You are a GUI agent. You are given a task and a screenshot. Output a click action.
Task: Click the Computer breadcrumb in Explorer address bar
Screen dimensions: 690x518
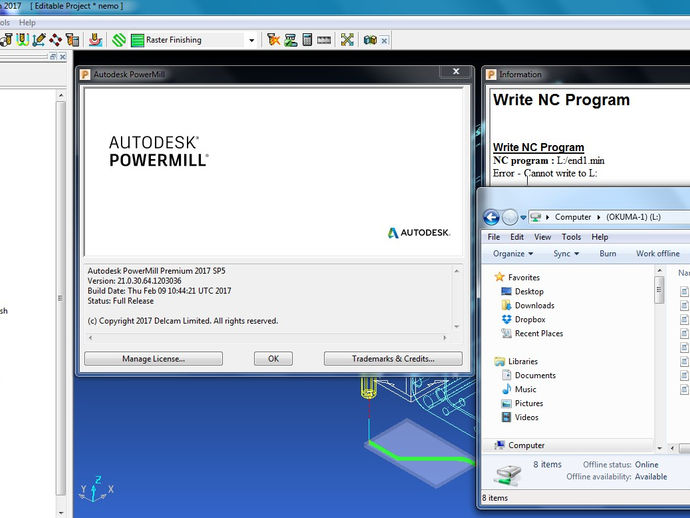tap(573, 217)
